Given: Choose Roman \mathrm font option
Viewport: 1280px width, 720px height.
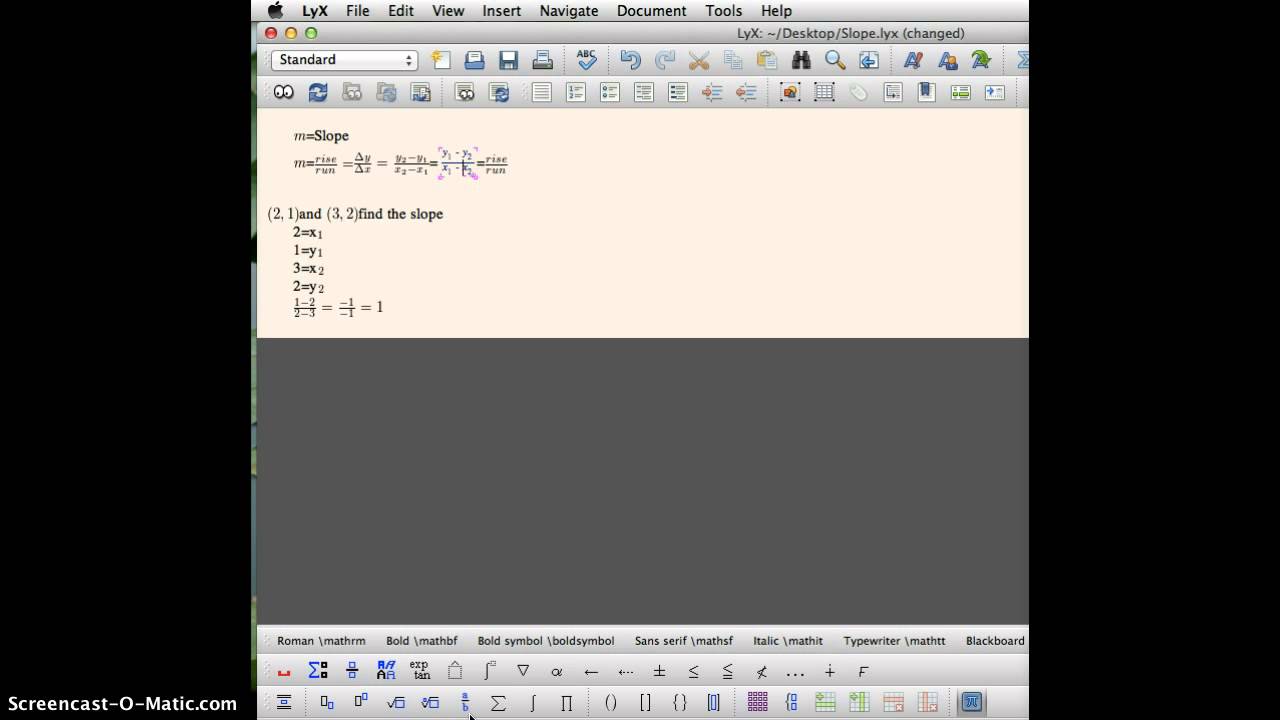Looking at the screenshot, I should click(x=321, y=641).
